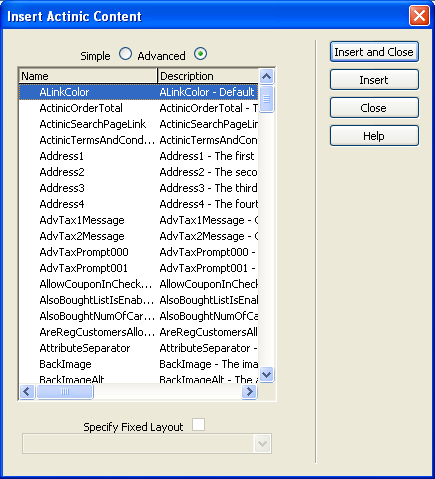
Task: Click the Insert button
Action: point(374,80)
